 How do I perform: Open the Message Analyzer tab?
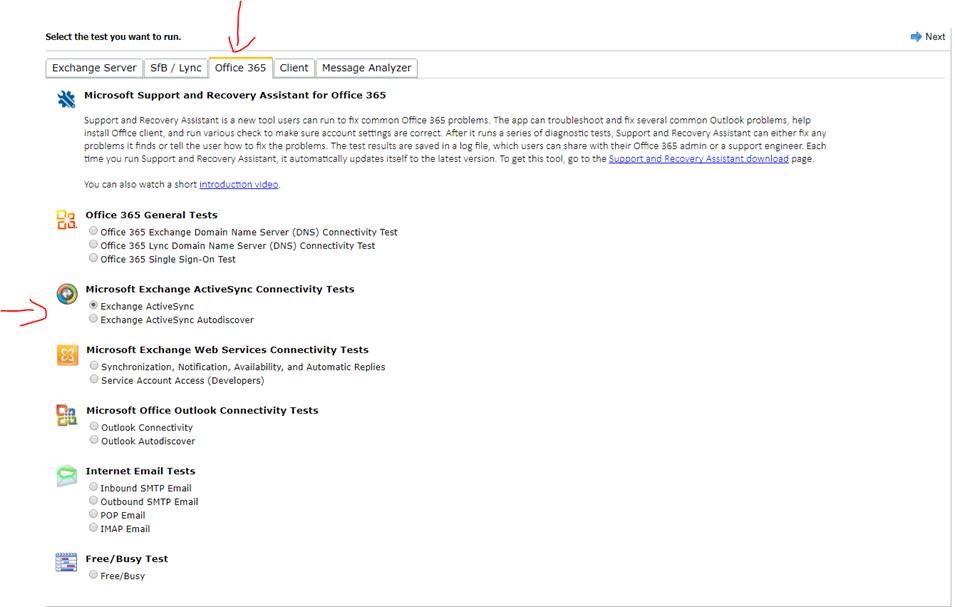(367, 68)
